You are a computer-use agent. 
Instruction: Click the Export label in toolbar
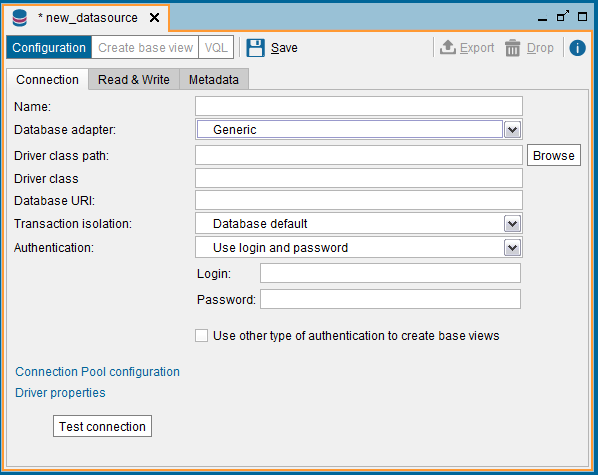click(x=477, y=48)
